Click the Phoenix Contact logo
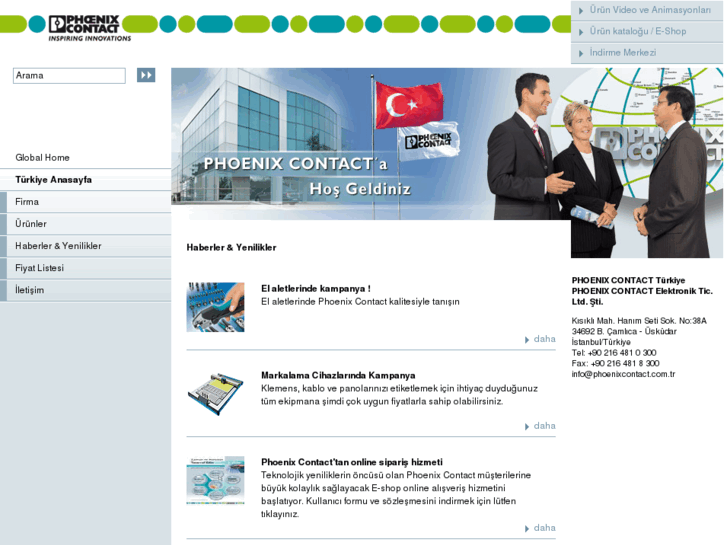Viewport: 727px width, 545px height. 89,28
